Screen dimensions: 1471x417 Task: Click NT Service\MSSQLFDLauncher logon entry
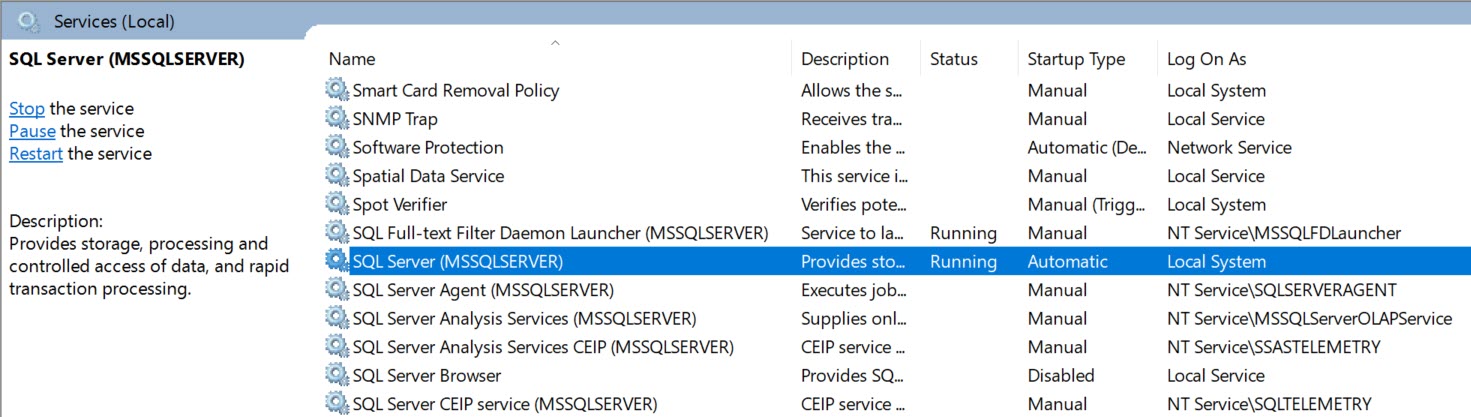[x=1284, y=233]
